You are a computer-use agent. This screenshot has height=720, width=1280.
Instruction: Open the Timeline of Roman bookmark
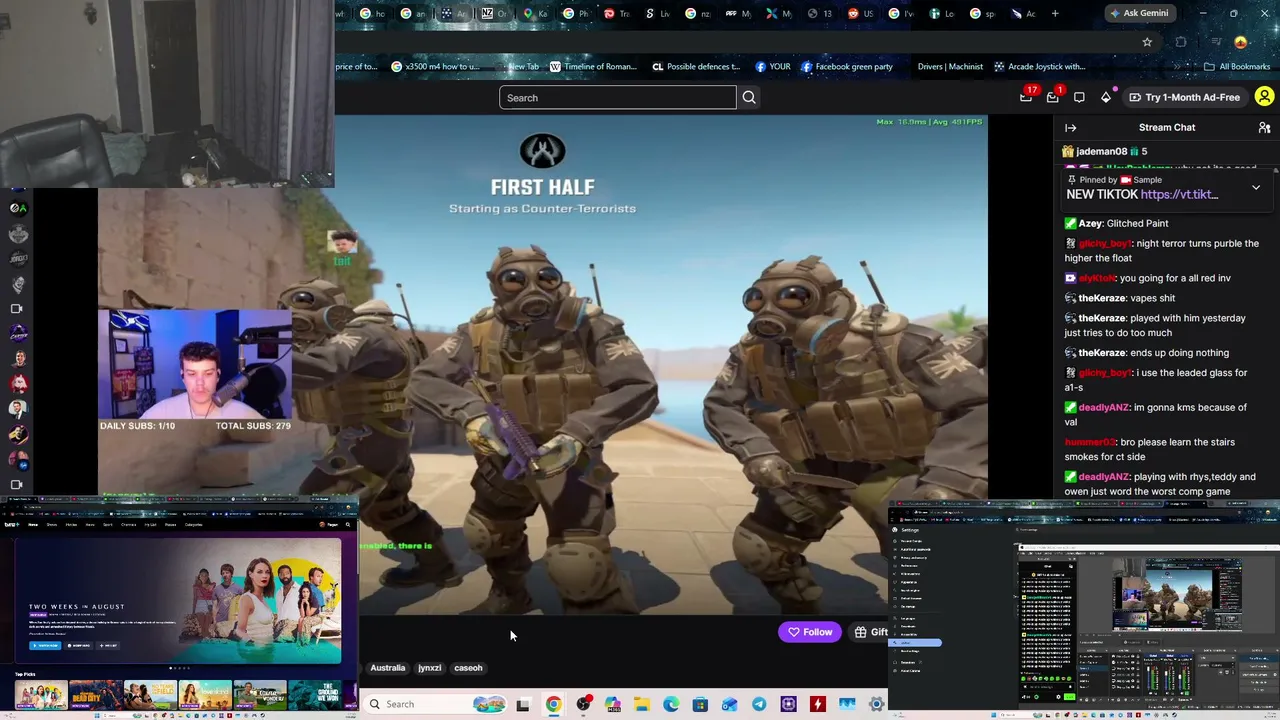click(593, 67)
